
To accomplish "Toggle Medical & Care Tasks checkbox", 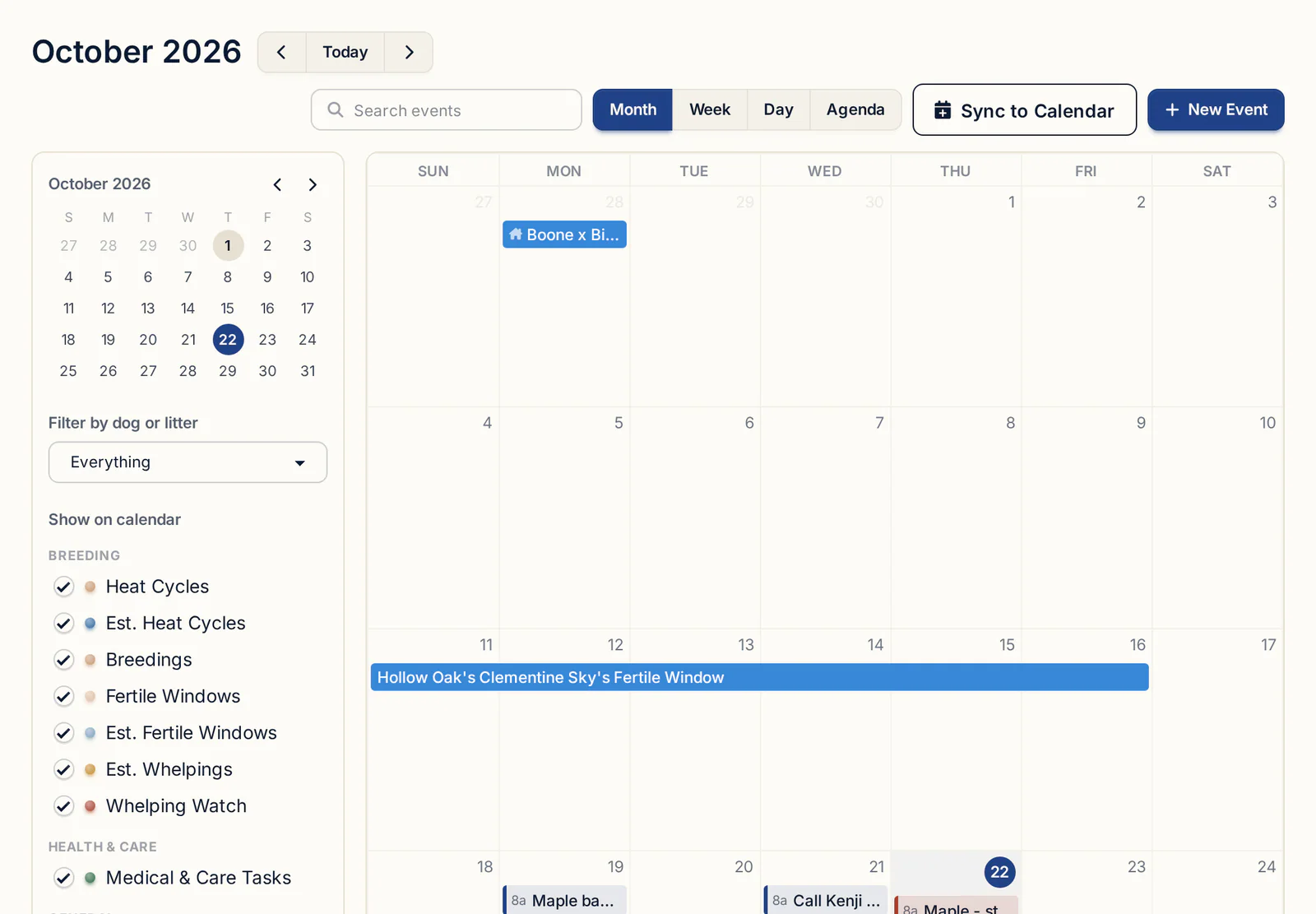I will point(64,878).
